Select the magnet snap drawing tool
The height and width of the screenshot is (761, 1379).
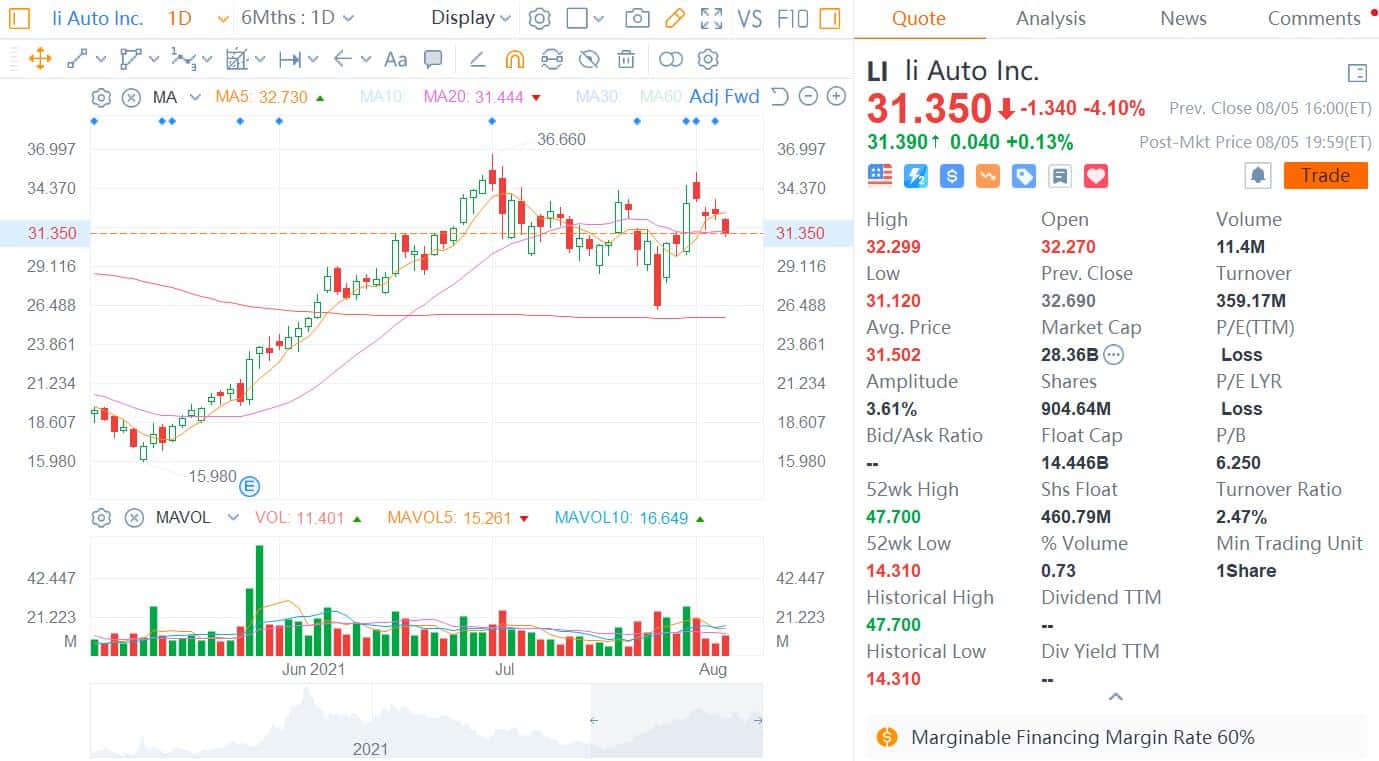pos(514,59)
